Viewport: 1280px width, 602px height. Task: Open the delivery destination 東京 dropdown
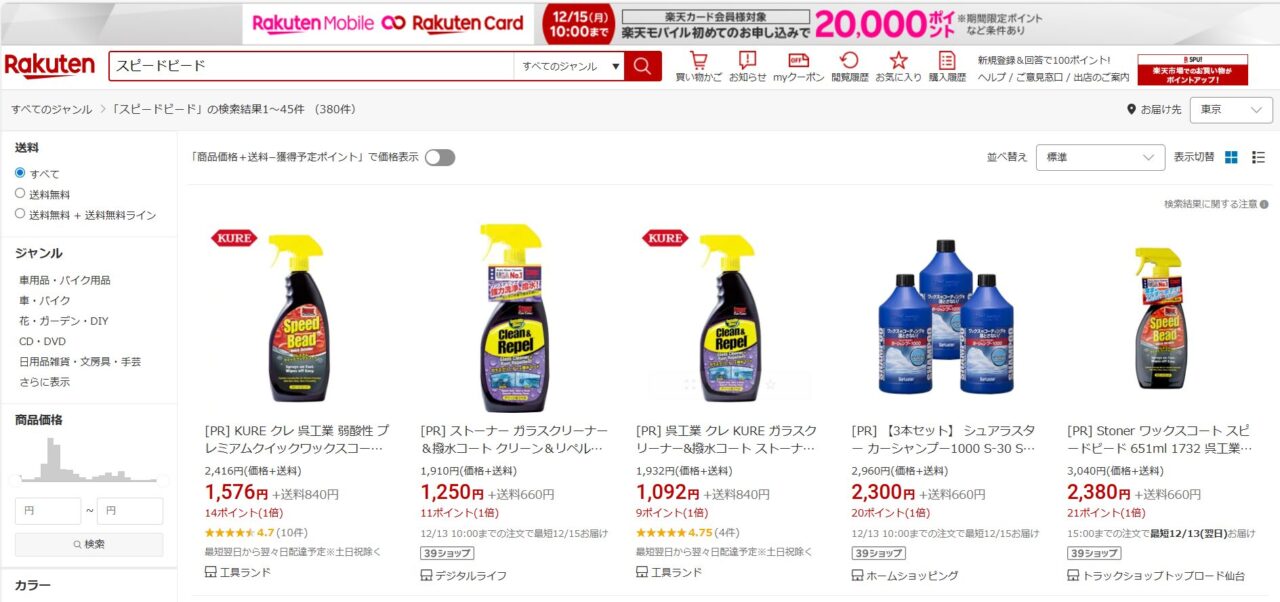1231,110
